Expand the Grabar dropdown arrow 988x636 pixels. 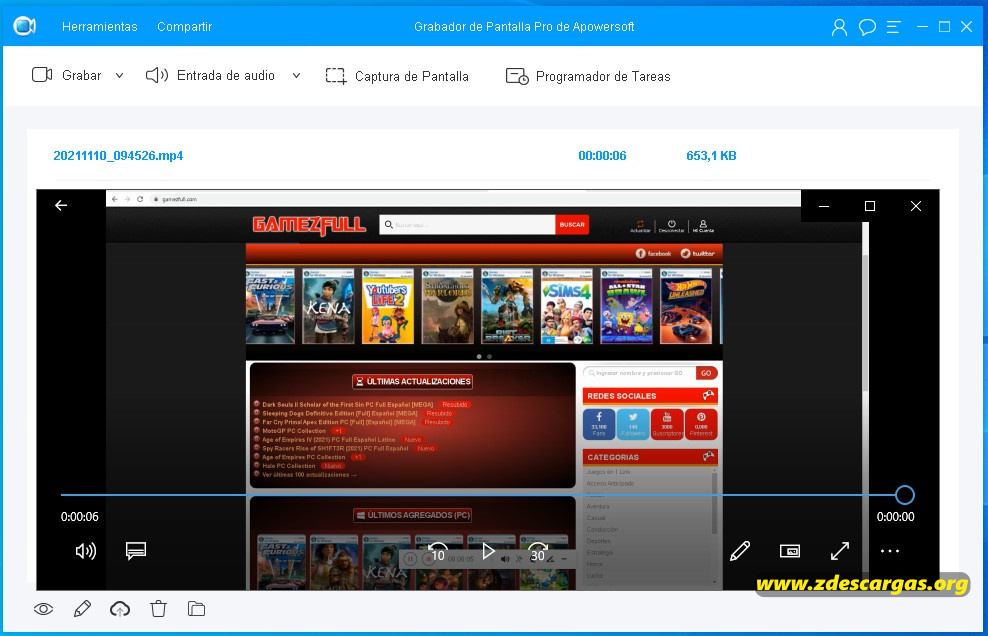click(x=119, y=76)
